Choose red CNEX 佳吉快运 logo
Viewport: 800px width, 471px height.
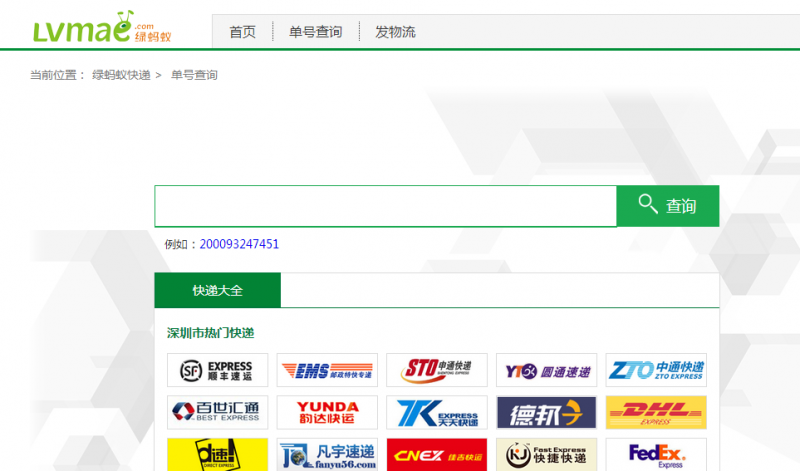[x=437, y=454]
